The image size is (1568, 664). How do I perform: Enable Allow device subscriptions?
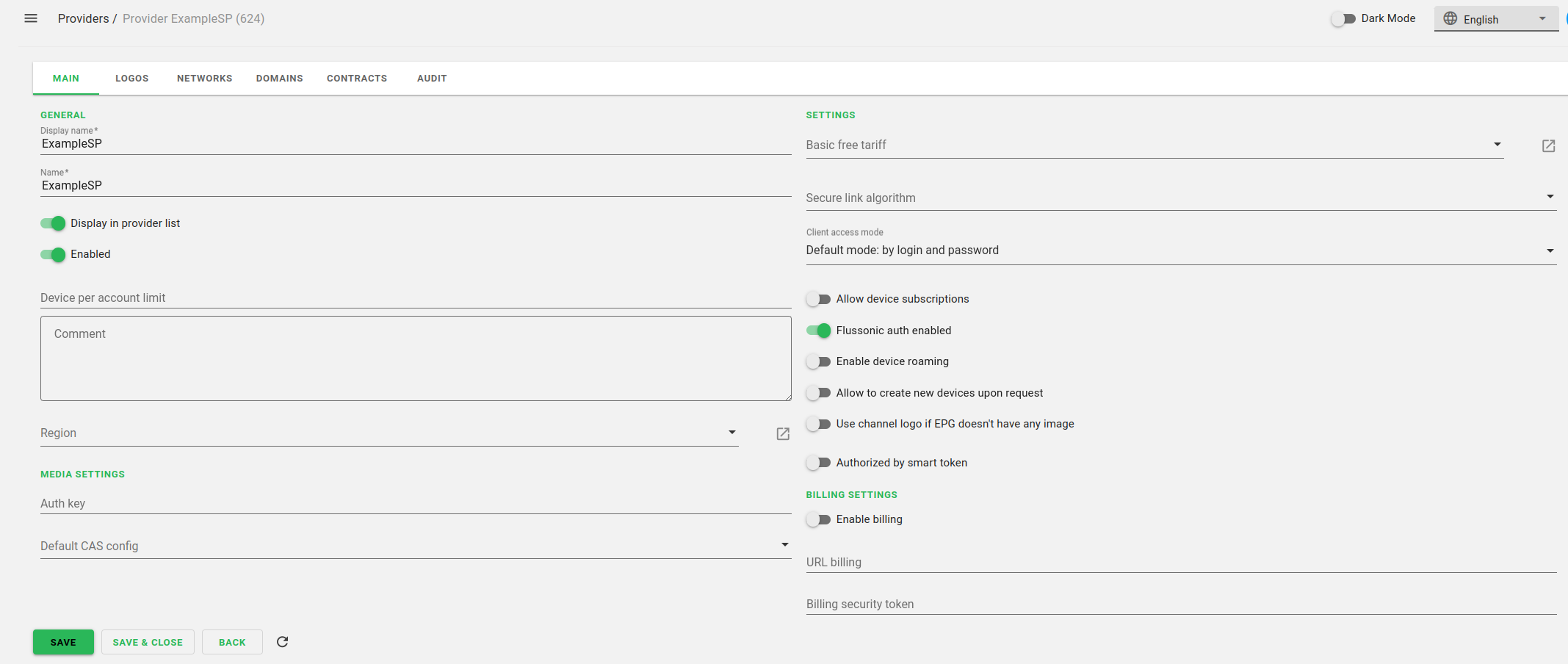point(818,299)
